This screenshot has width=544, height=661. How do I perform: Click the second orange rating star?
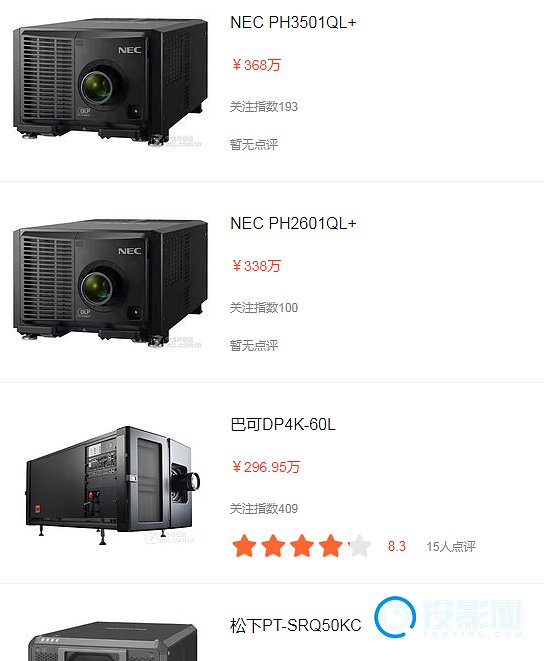[273, 546]
